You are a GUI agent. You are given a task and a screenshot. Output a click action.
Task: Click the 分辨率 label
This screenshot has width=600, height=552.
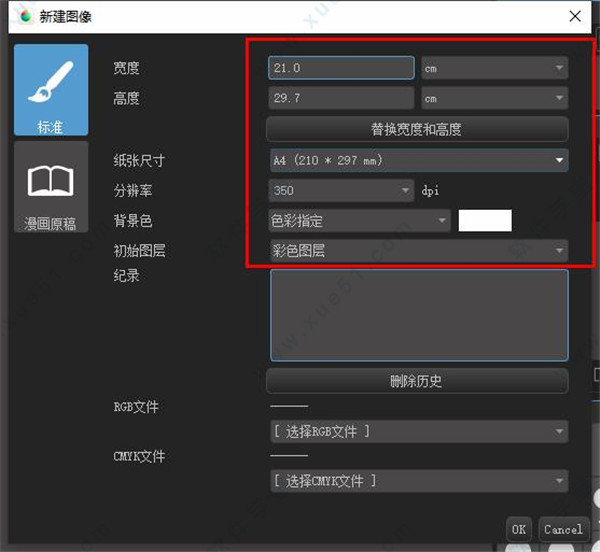point(133,190)
